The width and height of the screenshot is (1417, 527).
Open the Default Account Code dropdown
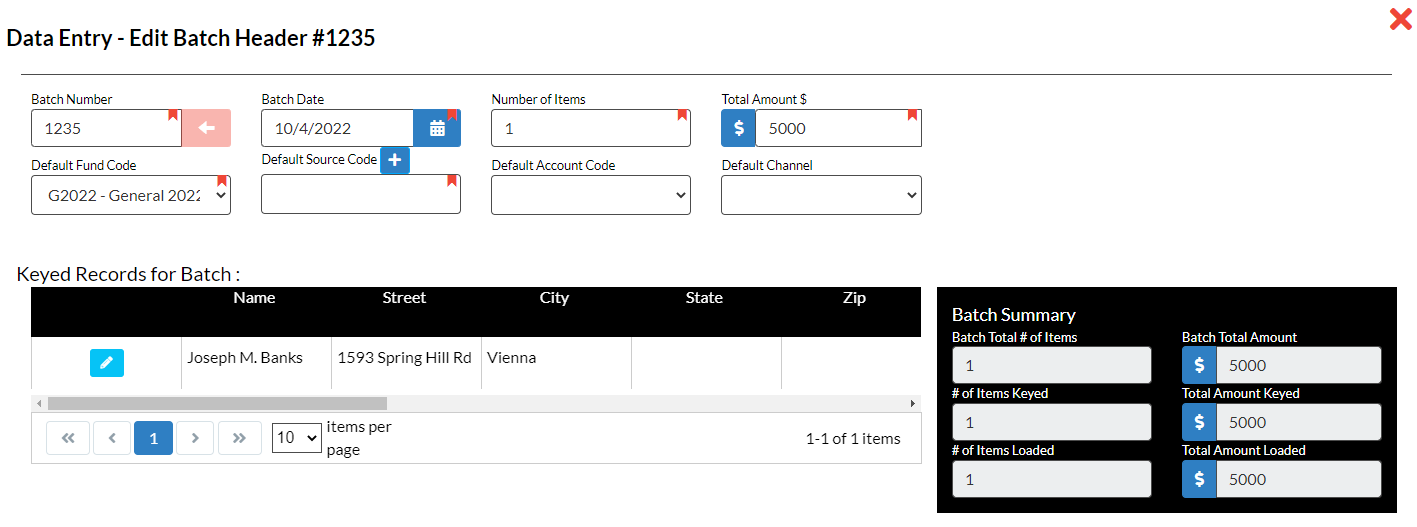pyautogui.click(x=591, y=195)
